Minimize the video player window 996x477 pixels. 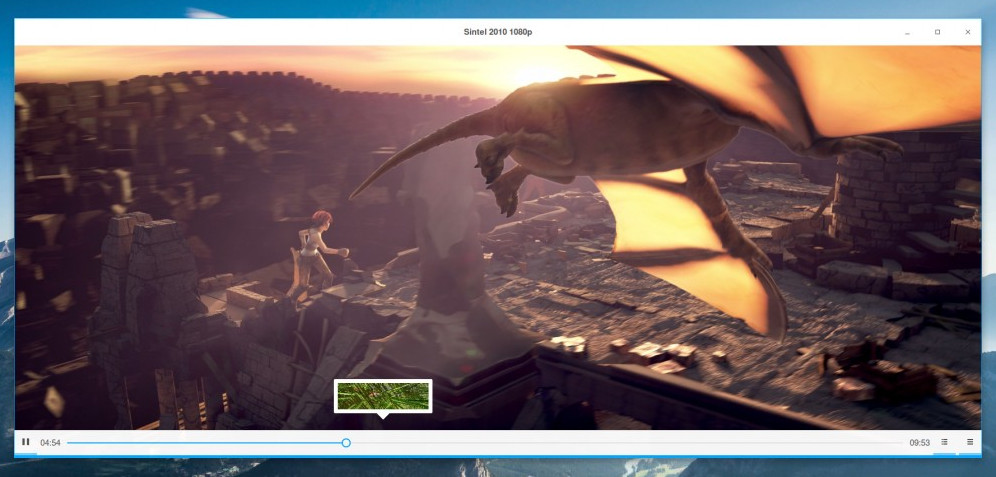coord(907,32)
